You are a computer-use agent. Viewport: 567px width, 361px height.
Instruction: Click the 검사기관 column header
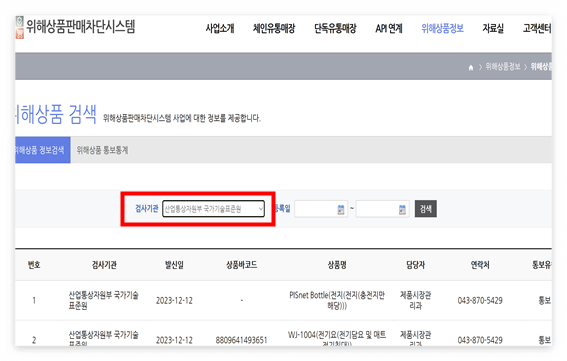[104, 265]
